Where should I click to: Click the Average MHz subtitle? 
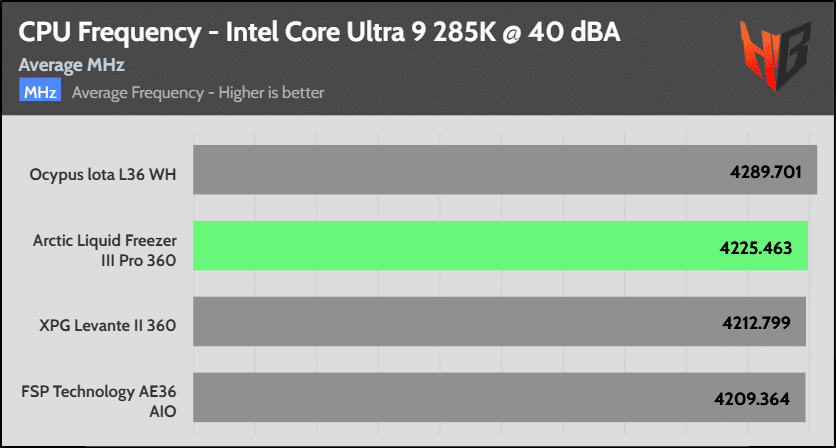pos(72,66)
